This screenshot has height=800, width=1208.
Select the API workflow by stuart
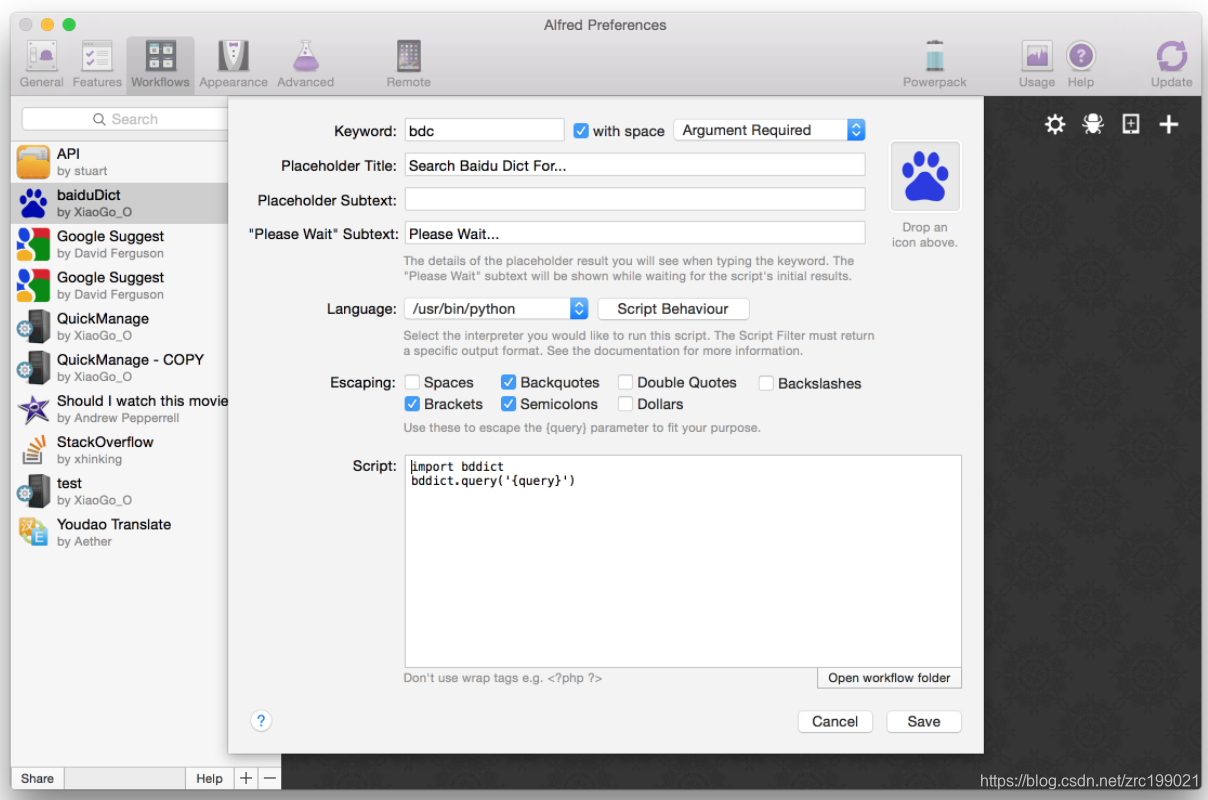pyautogui.click(x=119, y=162)
